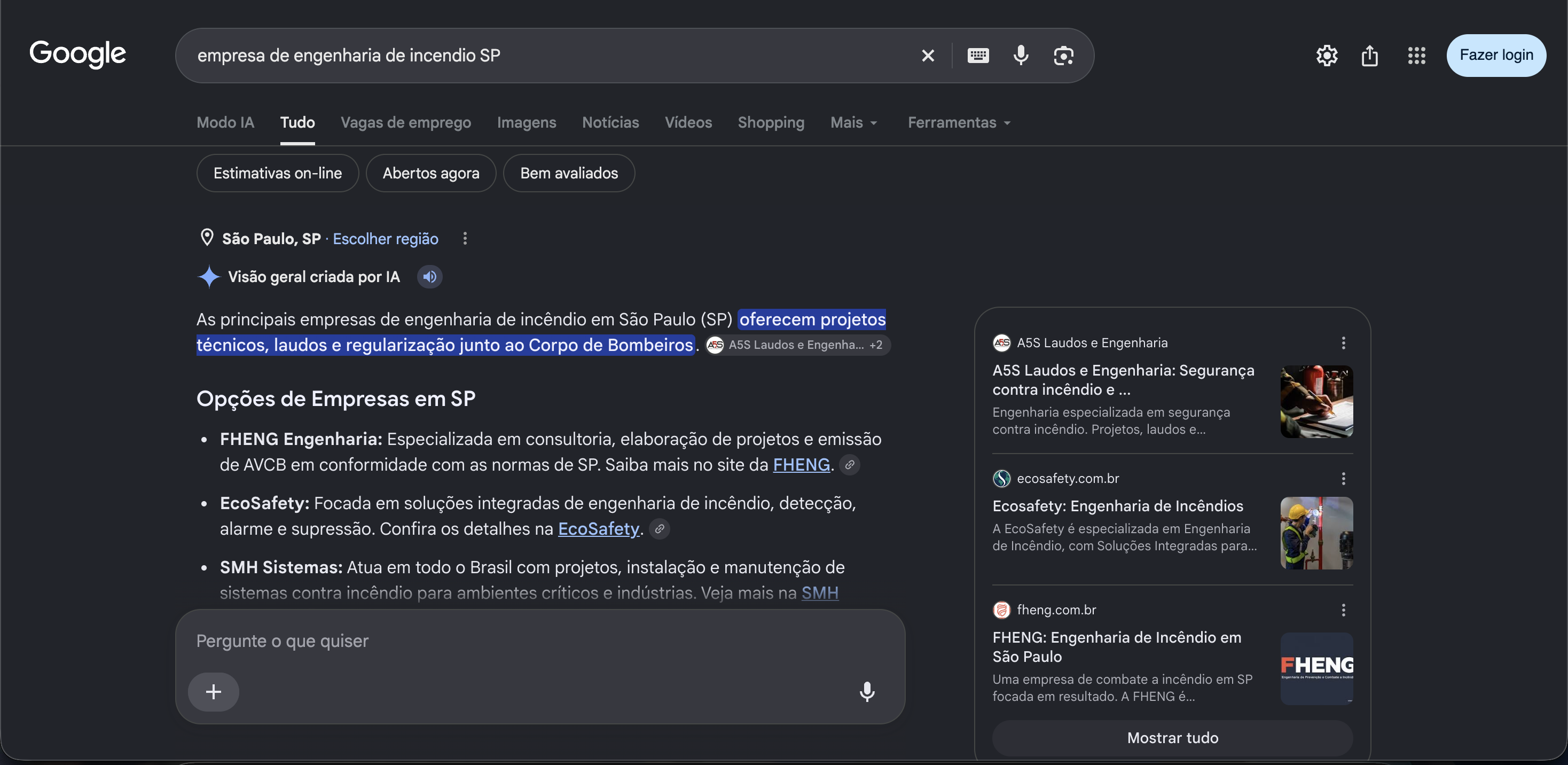Open the Notícias tab
The image size is (1568, 765).
coord(610,122)
